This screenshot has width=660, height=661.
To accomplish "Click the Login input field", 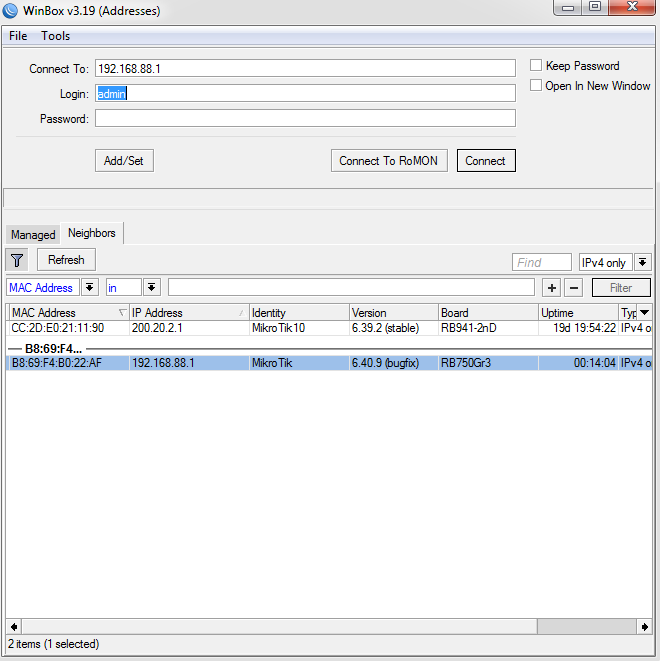I will pyautogui.click(x=305, y=93).
